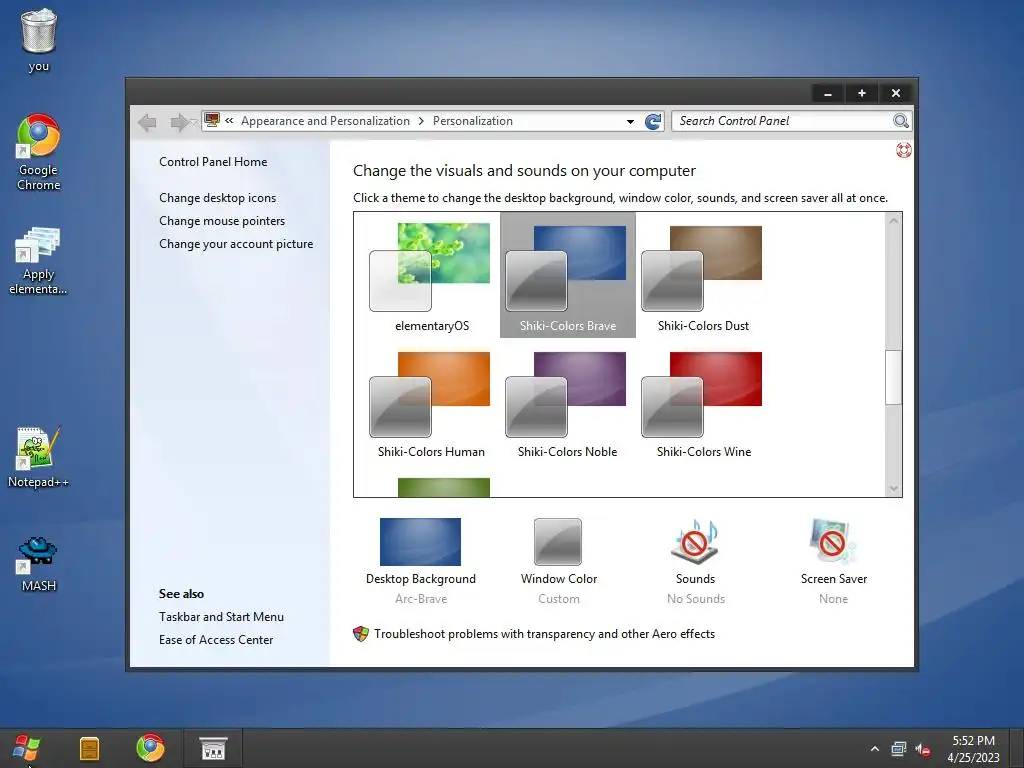This screenshot has width=1024, height=768.
Task: Click the search magnifier icon
Action: 901,121
